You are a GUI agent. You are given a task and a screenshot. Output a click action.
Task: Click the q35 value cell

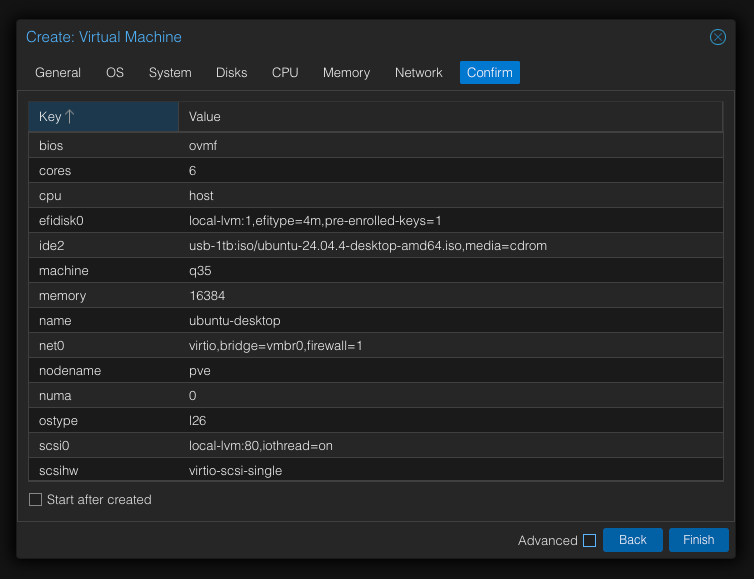(x=451, y=271)
